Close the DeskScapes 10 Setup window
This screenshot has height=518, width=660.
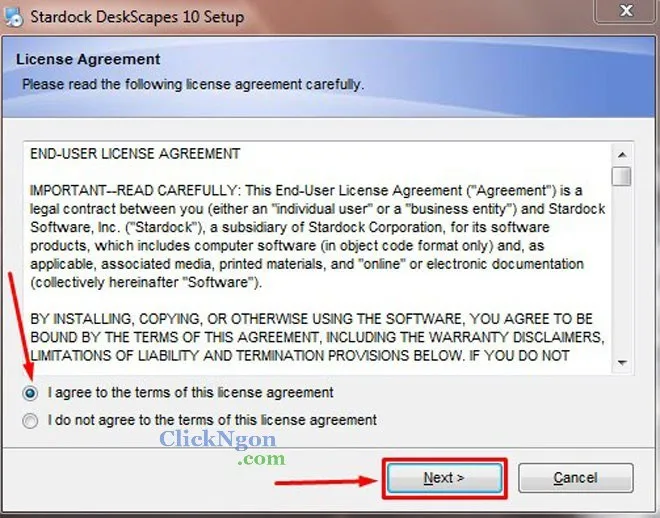(626, 11)
